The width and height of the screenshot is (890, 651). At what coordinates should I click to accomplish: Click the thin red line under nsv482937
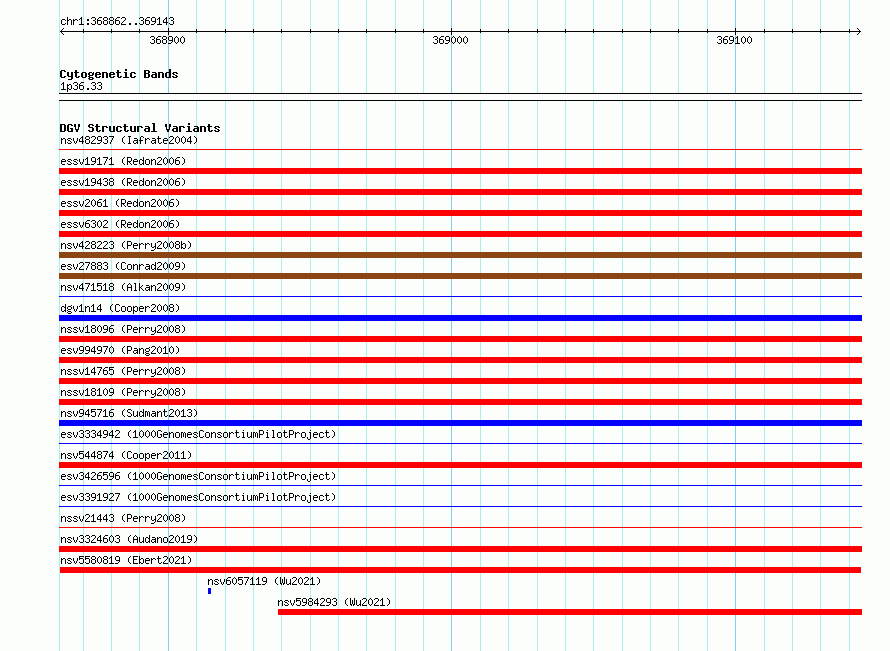(460, 149)
